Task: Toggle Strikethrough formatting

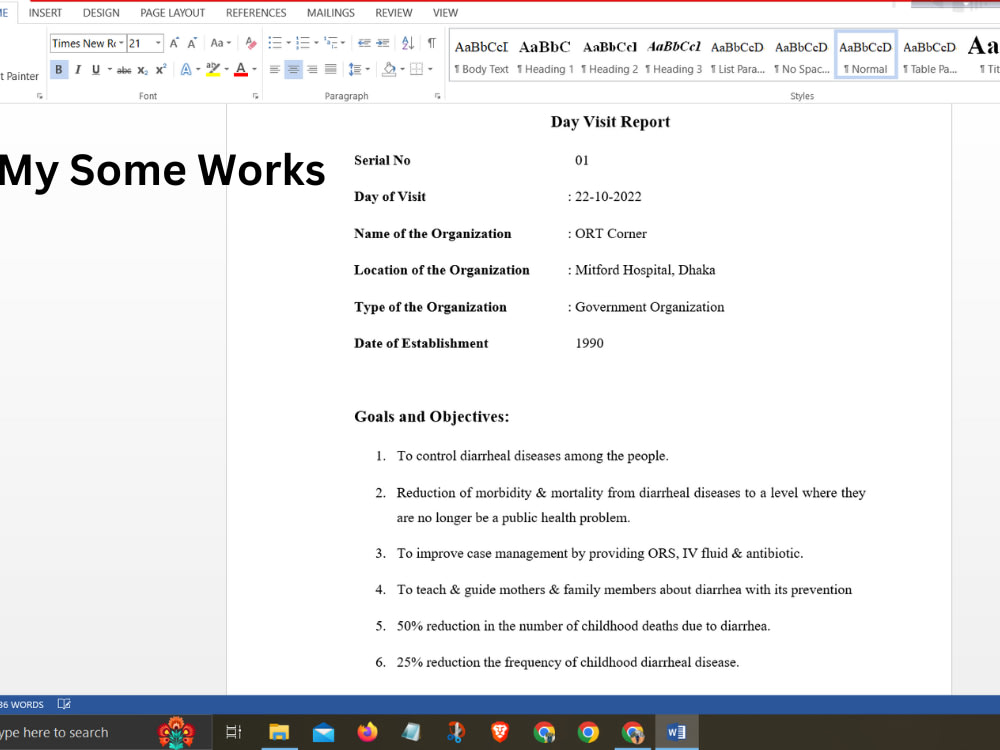Action: [124, 70]
